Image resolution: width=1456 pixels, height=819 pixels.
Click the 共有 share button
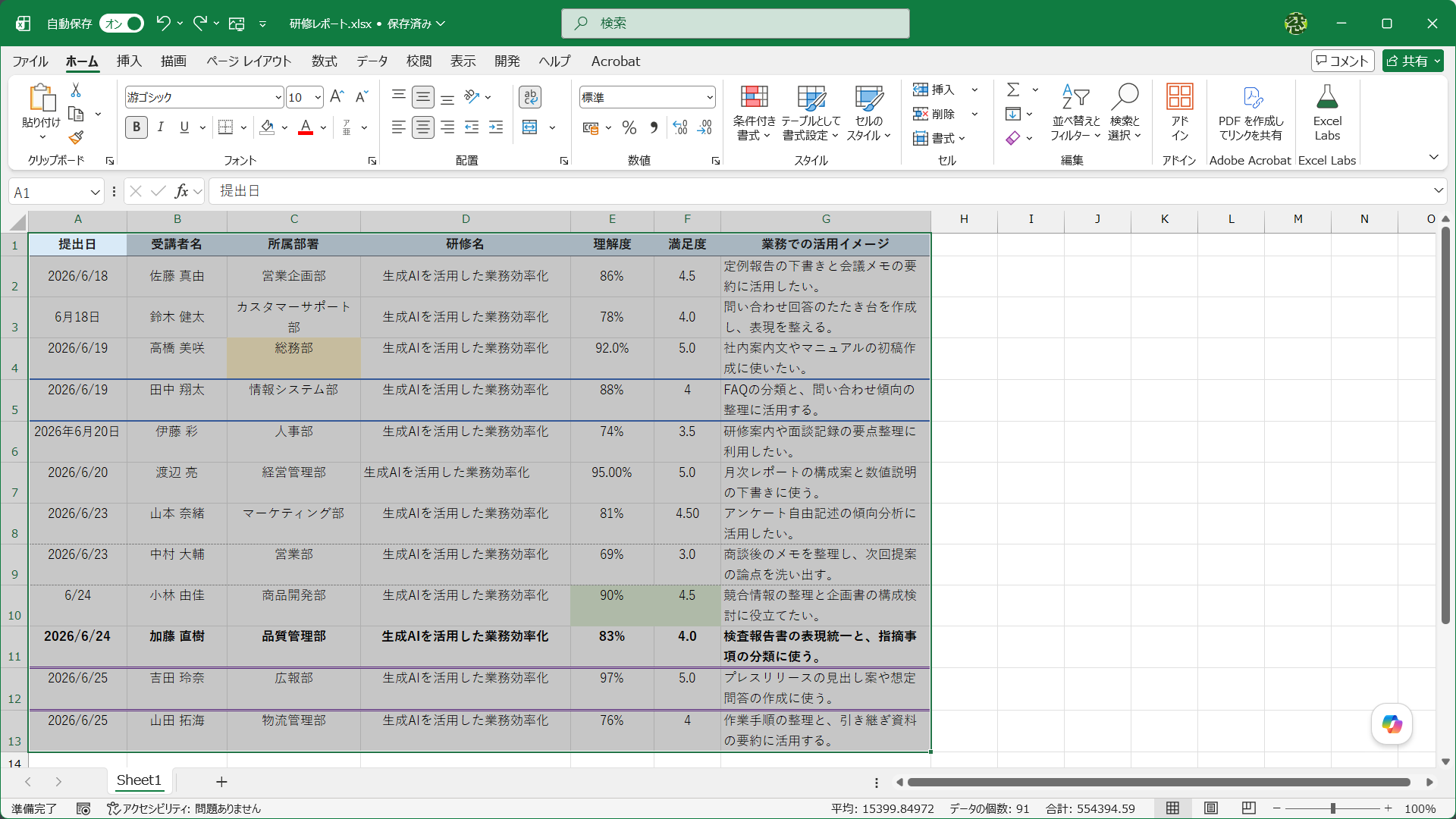click(x=1413, y=61)
